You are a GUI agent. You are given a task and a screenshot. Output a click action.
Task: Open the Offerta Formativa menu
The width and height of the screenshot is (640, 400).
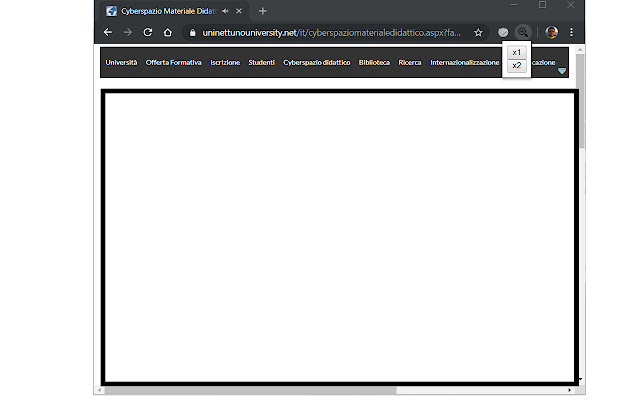(x=173, y=62)
